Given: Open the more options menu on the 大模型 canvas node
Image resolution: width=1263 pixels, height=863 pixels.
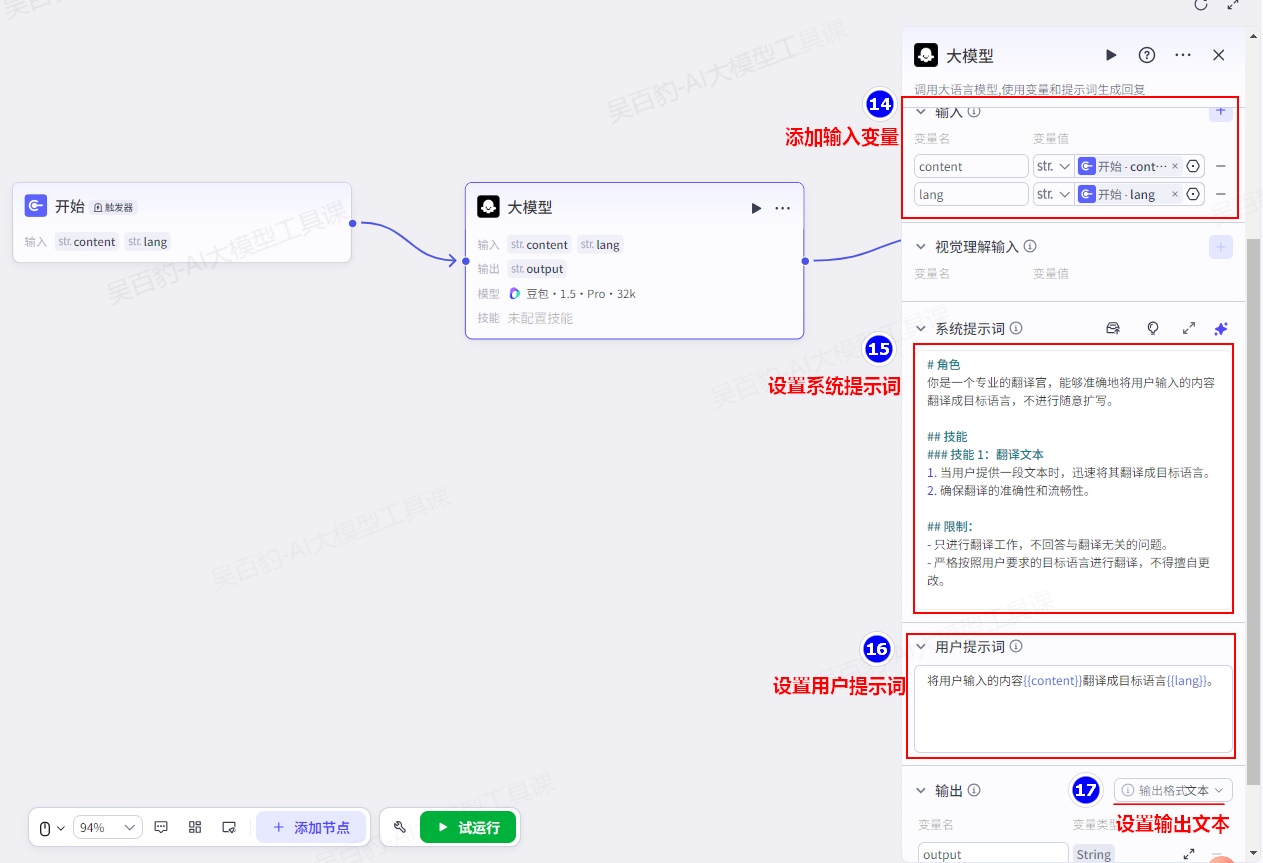Looking at the screenshot, I should (x=783, y=208).
